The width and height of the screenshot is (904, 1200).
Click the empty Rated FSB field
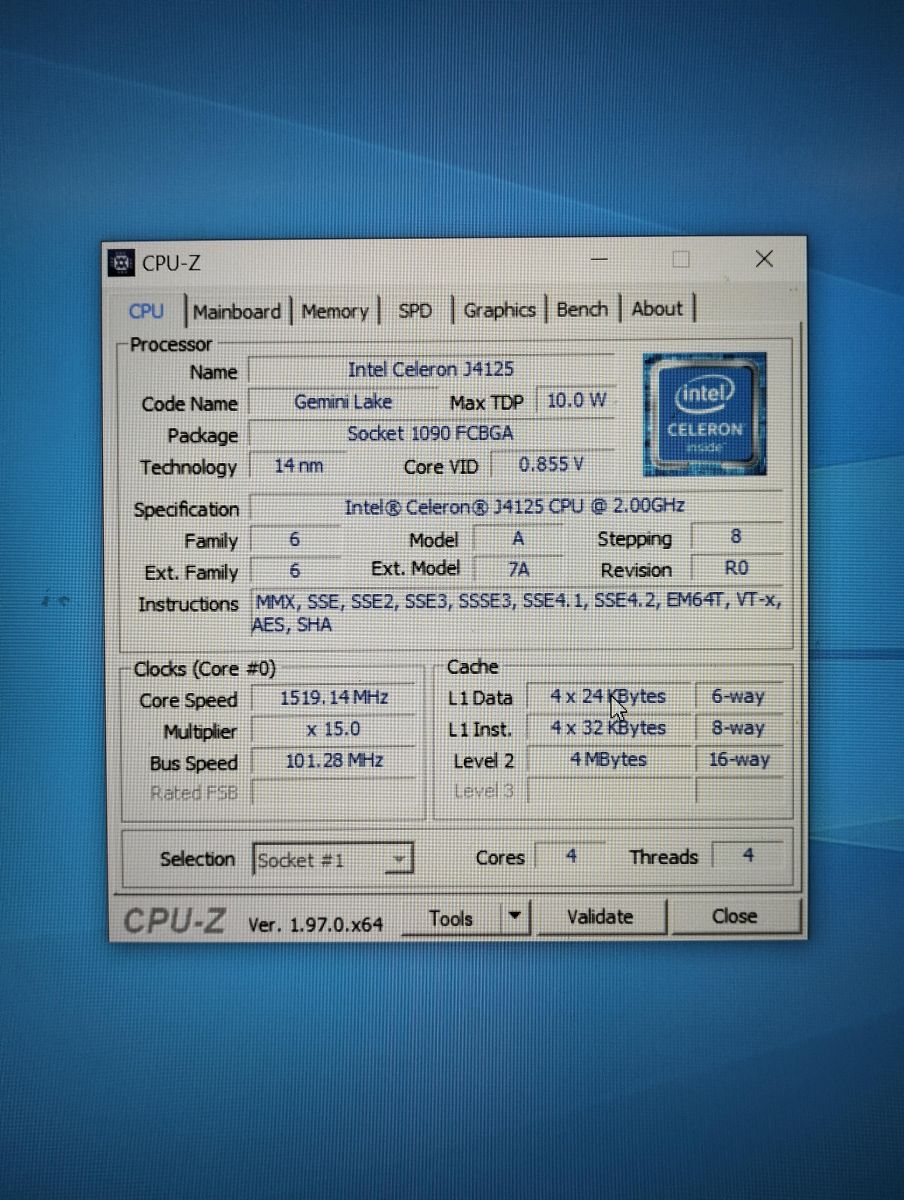pos(333,793)
